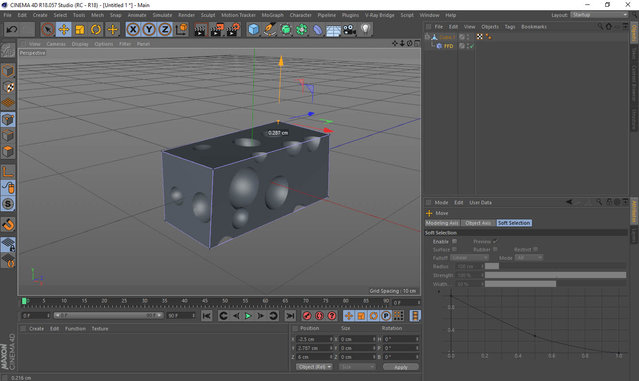Toggle the X axis lock
This screenshot has height=381, width=639.
pyautogui.click(x=133, y=29)
